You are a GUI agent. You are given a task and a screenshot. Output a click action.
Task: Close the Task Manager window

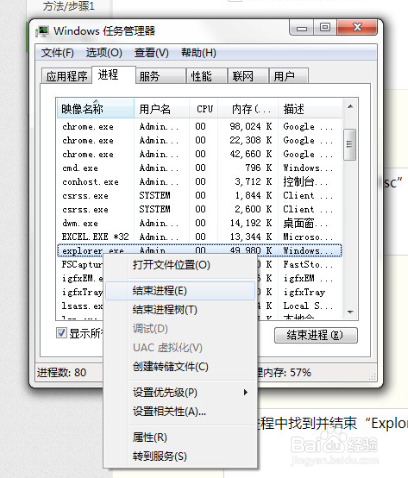point(357,27)
